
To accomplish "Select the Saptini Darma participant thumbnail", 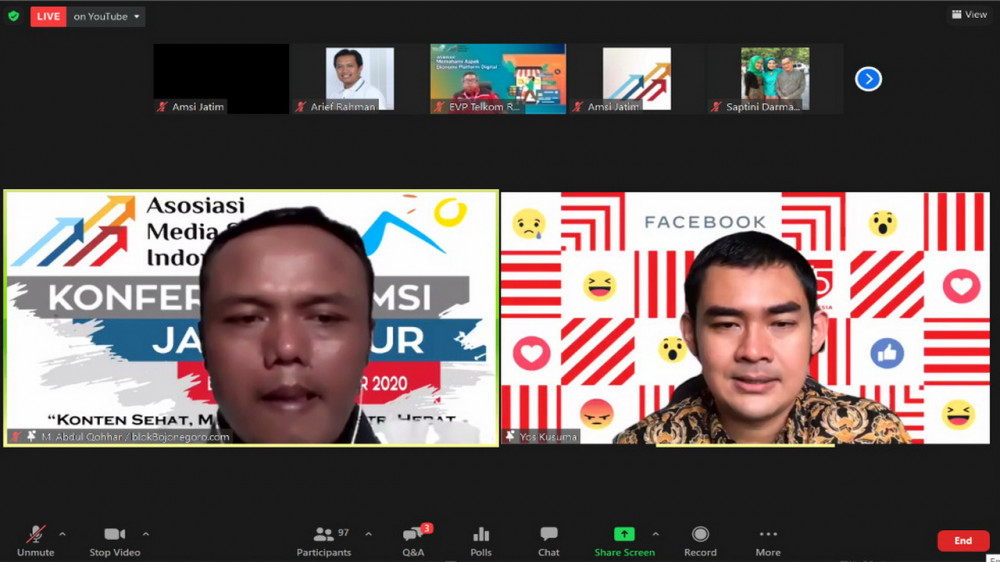I will [774, 78].
